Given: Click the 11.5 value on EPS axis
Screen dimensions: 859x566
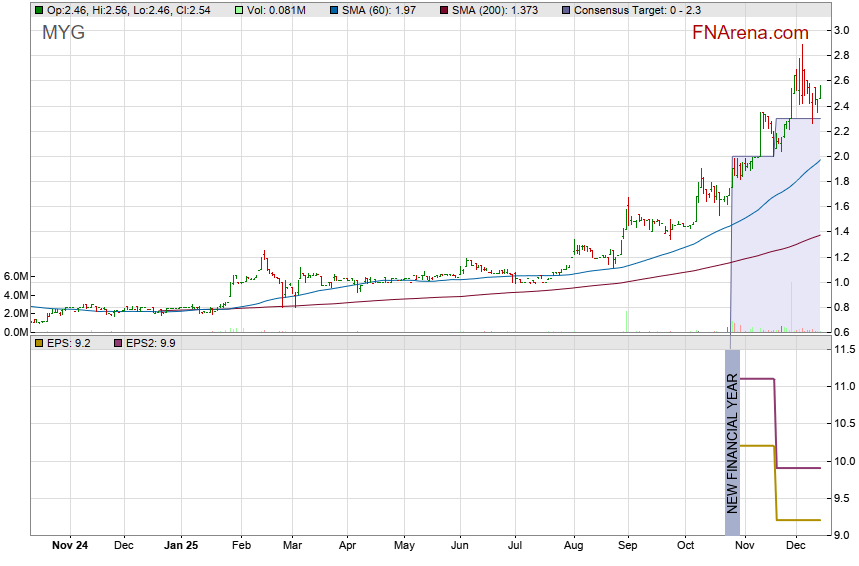Looking at the screenshot, I should (x=845, y=349).
